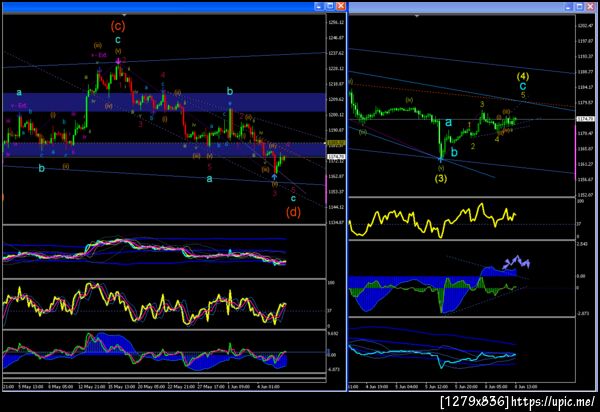This screenshot has height=412, width=600.
Task: Click cyan c label above red (d)
Action: 293,199
